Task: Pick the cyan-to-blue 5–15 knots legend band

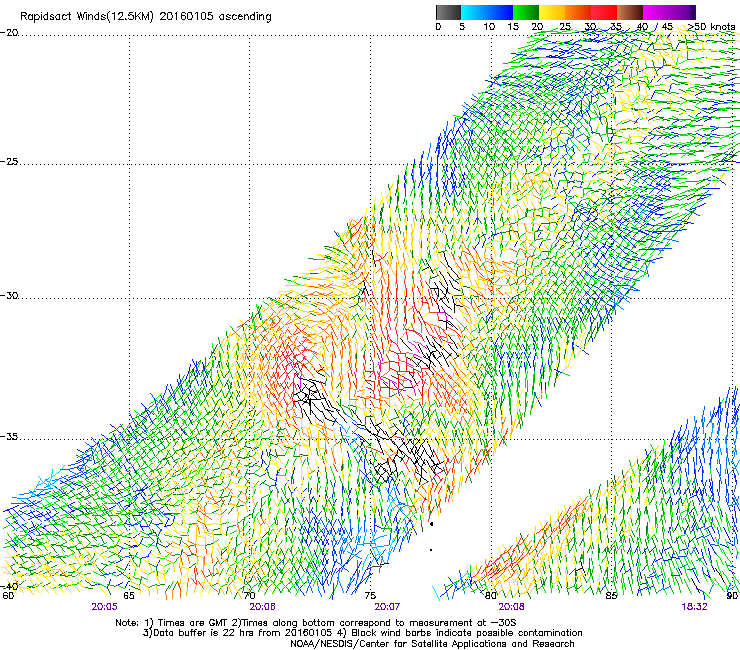Action: (x=487, y=12)
